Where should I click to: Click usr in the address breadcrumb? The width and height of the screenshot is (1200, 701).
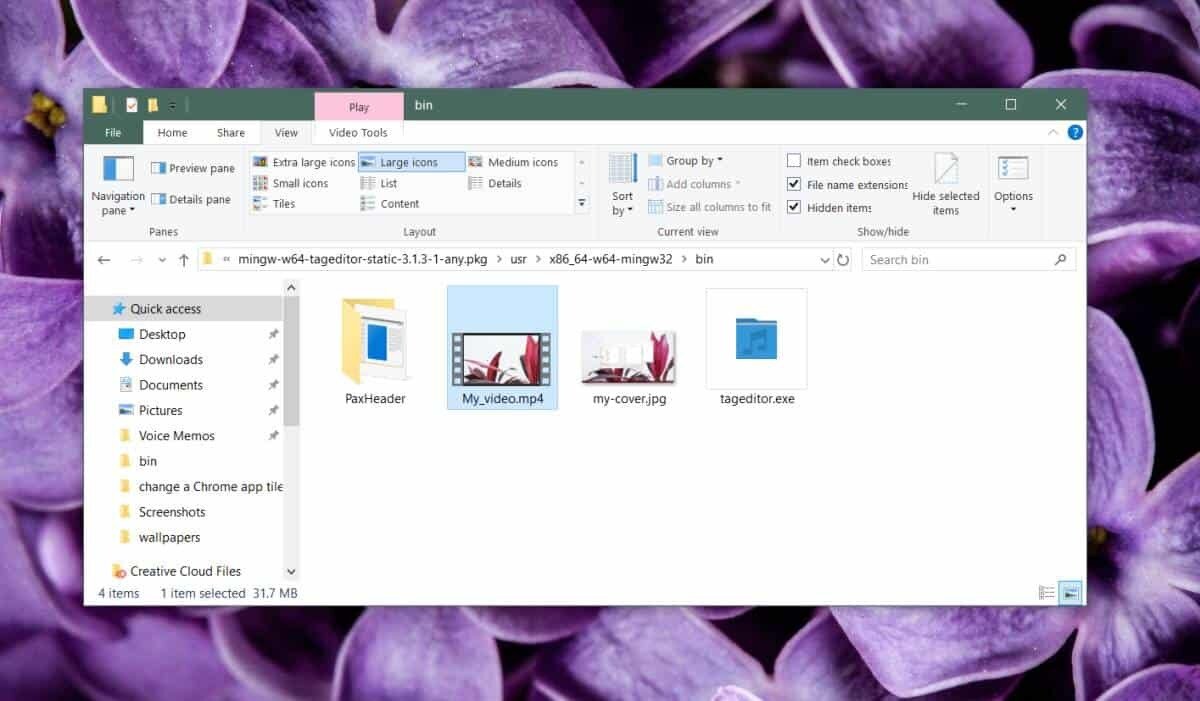[518, 259]
